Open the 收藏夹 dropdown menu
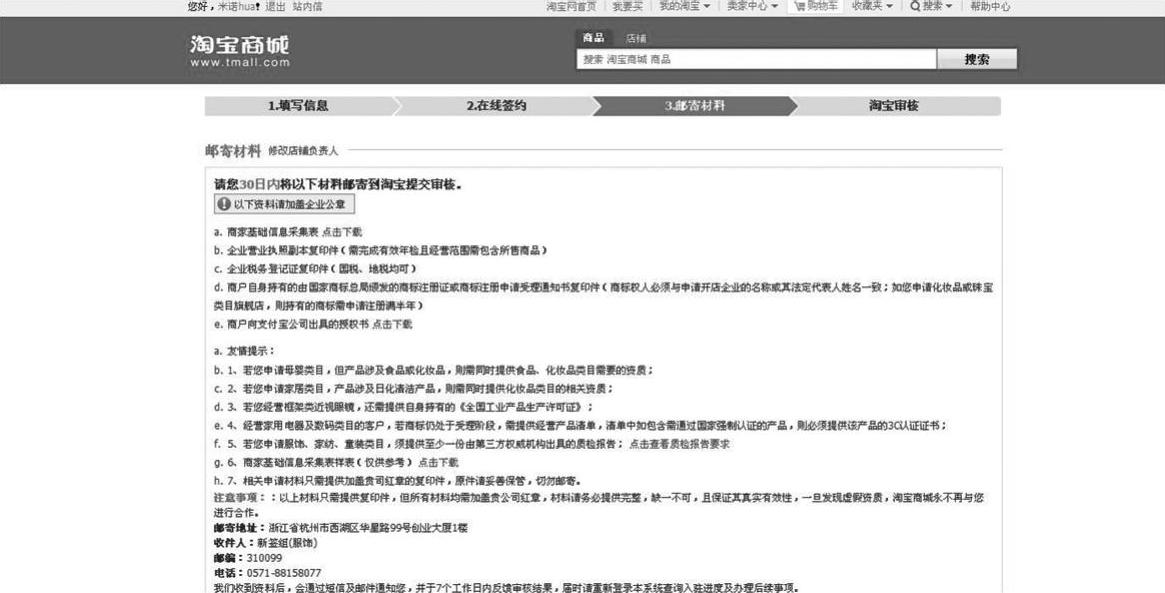The width and height of the screenshot is (1165, 593). 872,6
